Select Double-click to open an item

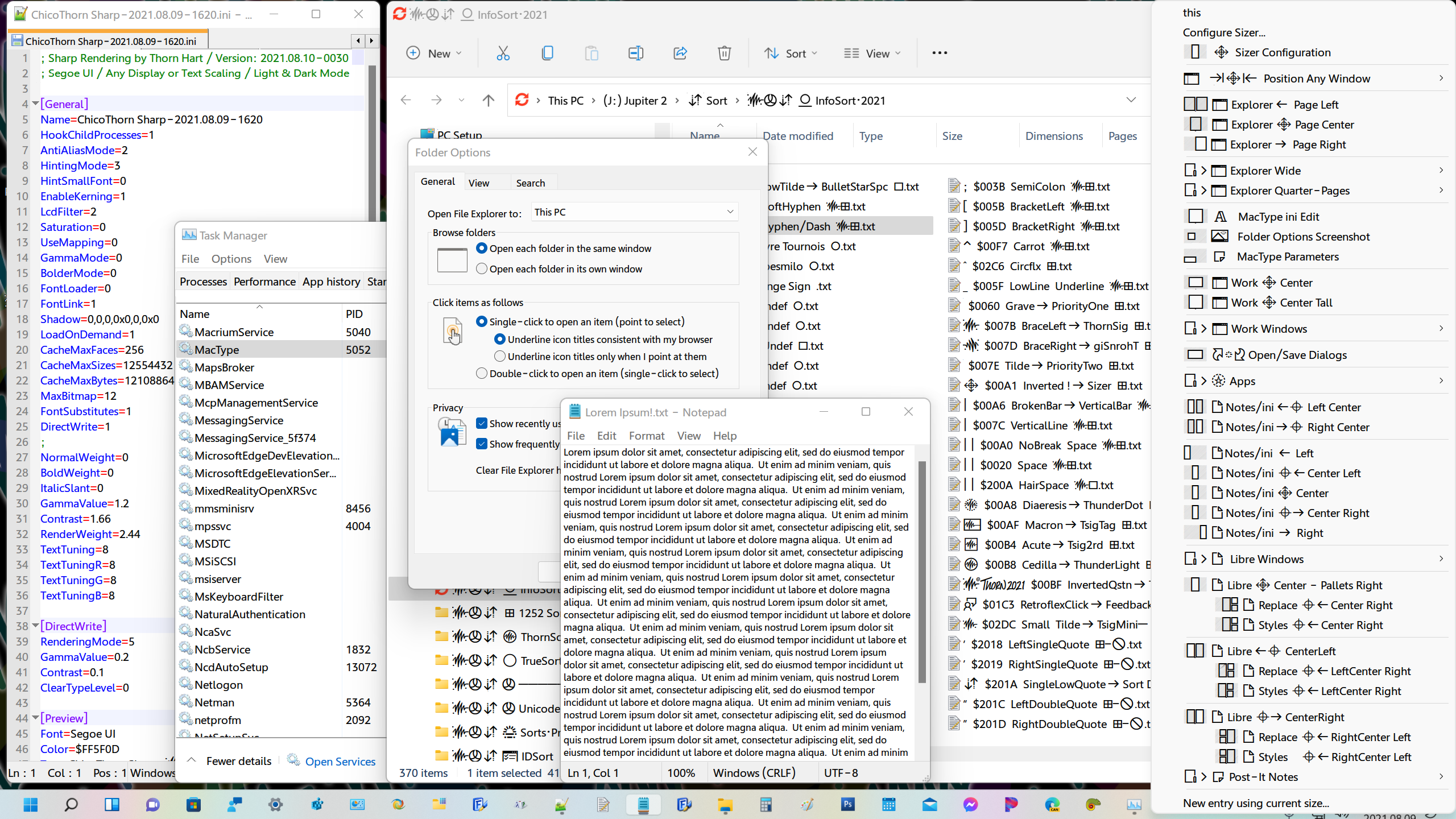coord(481,373)
